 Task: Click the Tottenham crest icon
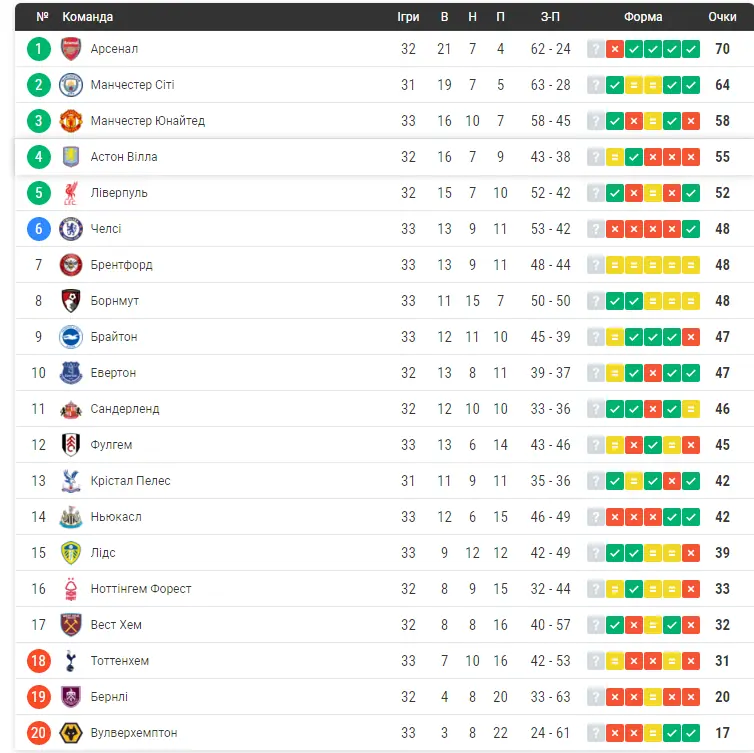pos(70,661)
